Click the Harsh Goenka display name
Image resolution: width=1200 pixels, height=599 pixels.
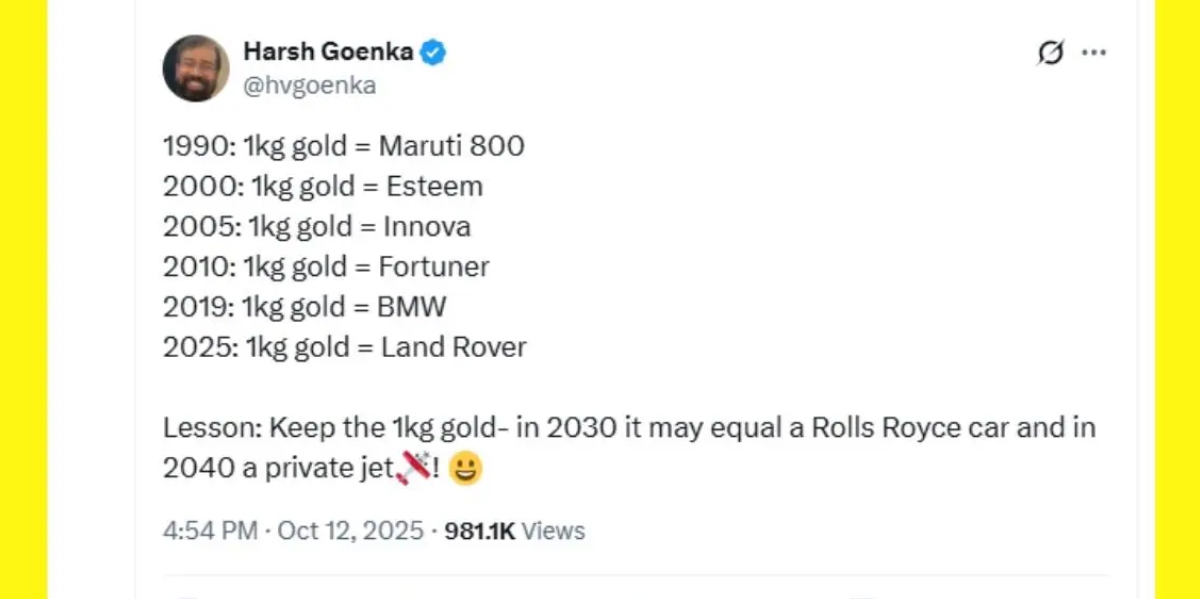328,52
